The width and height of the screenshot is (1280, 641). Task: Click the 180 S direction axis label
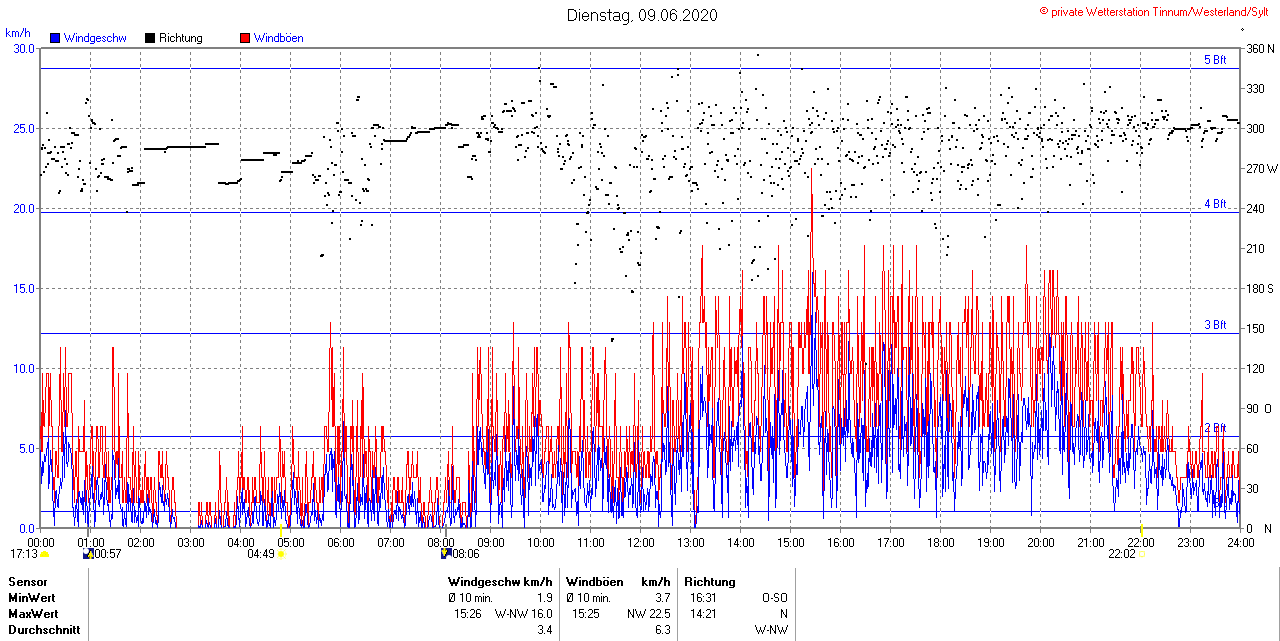[x=1260, y=288]
